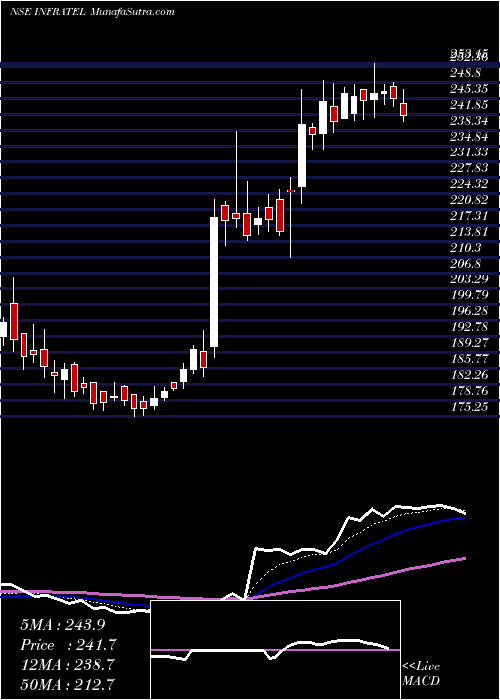Click the 182.26 price label
500x700 pixels.
[469, 374]
